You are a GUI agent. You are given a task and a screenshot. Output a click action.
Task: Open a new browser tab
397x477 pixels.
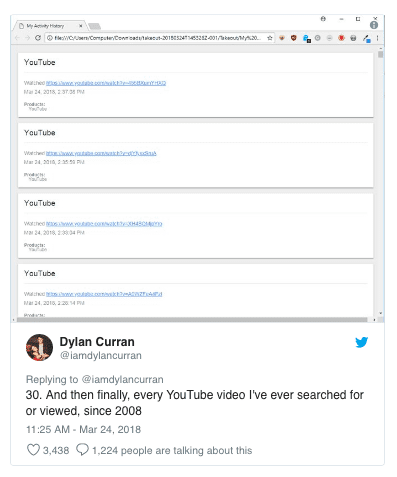95,26
